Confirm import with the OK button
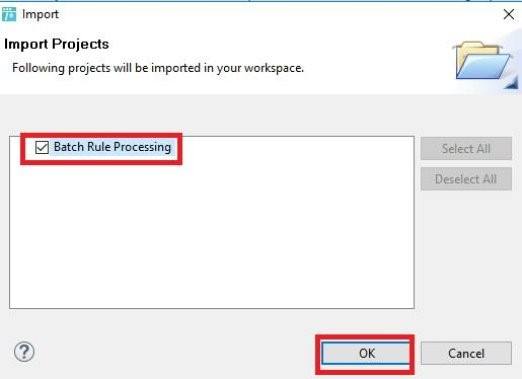522x379 pixels. pos(367,353)
